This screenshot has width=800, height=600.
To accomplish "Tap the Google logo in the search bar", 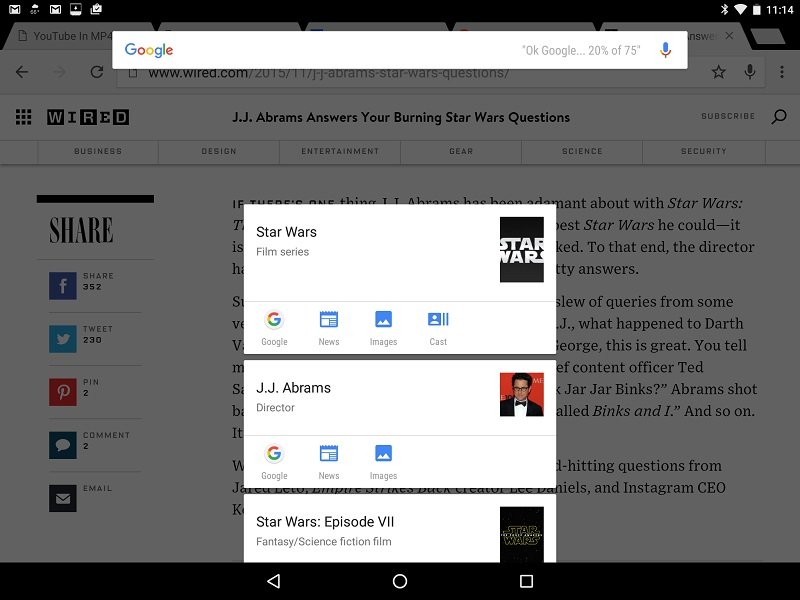I will 149,50.
